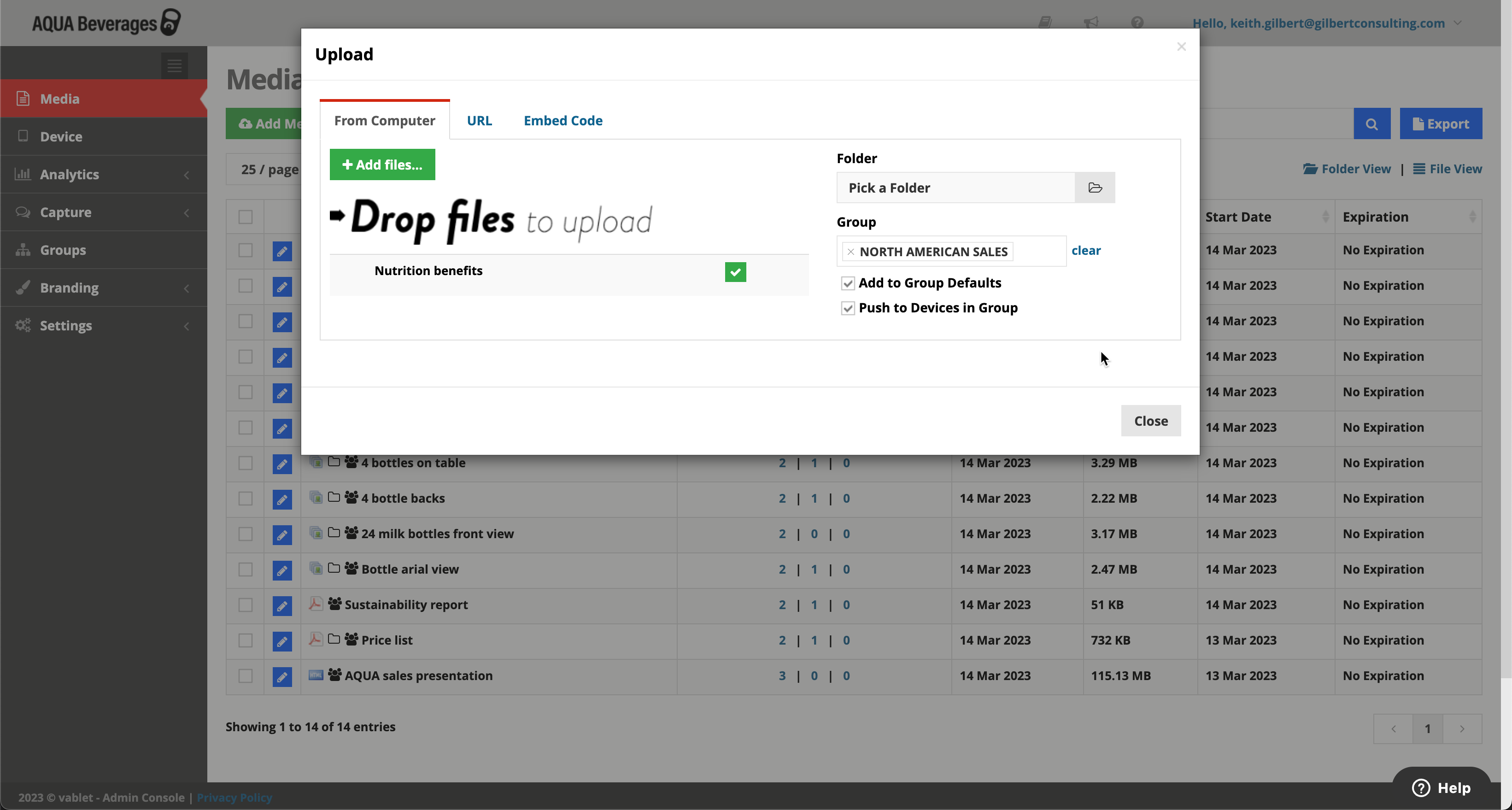Edit the AQUA sales presentation entry
Screen dimensions: 1512x810
tap(282, 677)
